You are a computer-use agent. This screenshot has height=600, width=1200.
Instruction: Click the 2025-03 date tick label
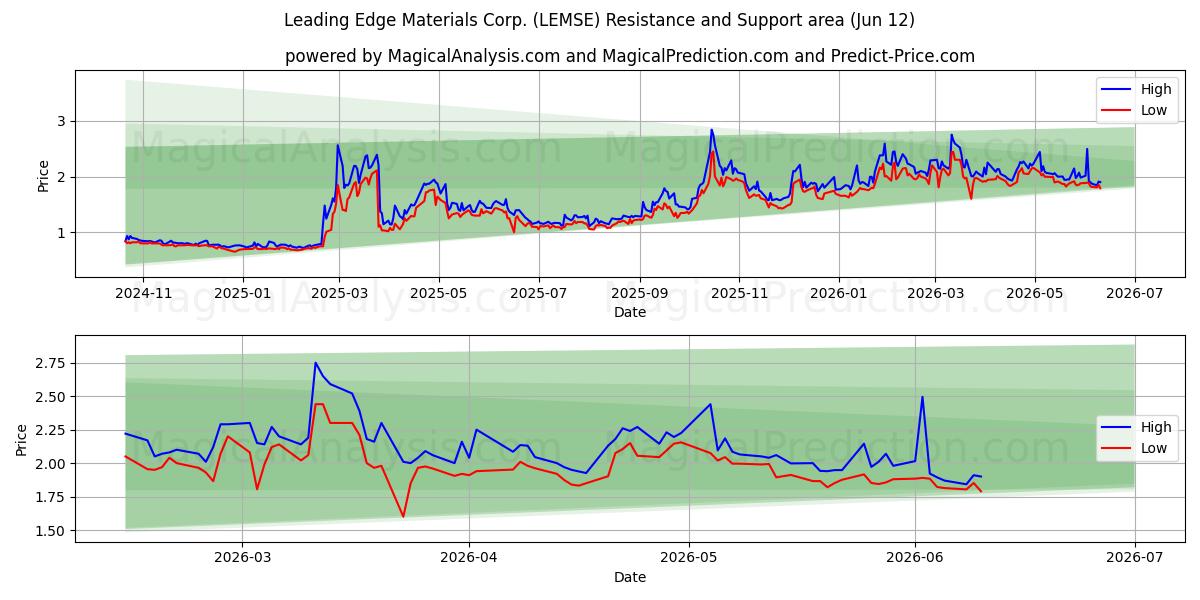339,293
